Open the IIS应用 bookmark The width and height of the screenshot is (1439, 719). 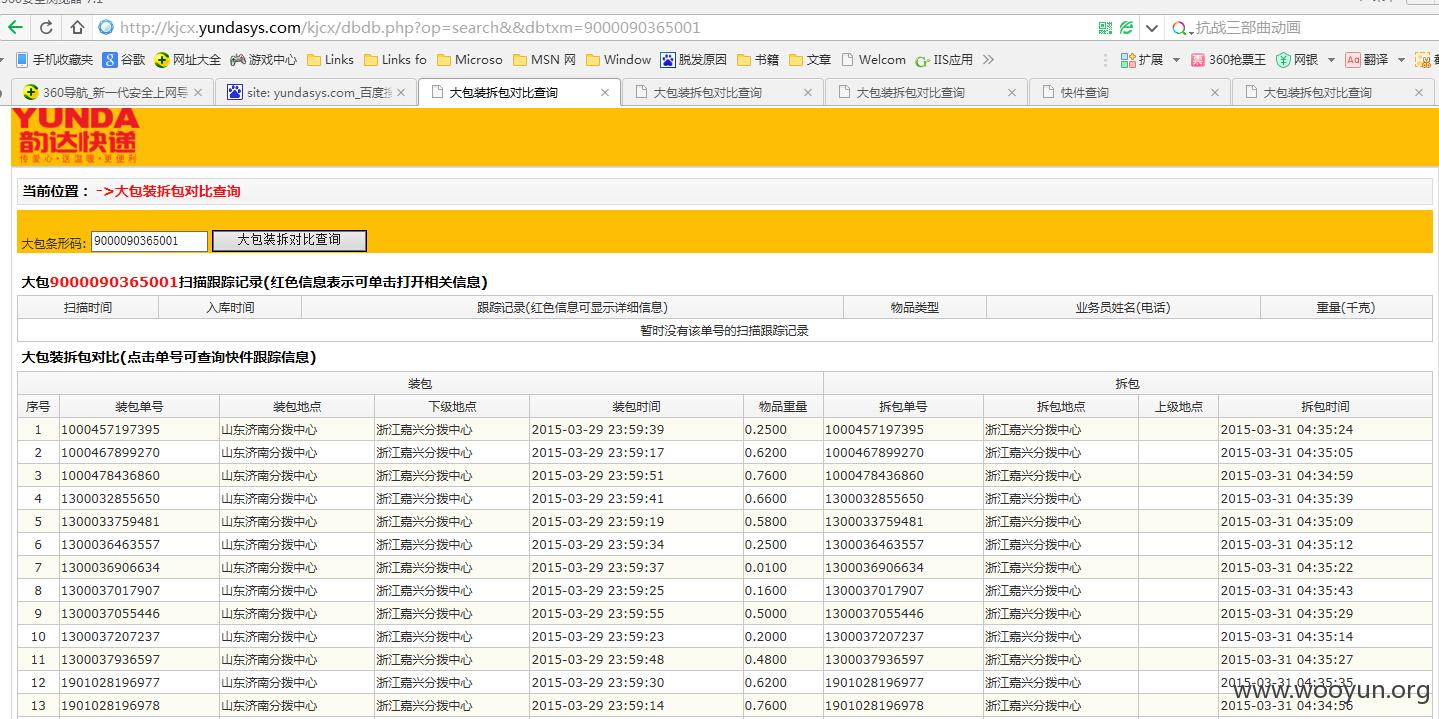944,60
